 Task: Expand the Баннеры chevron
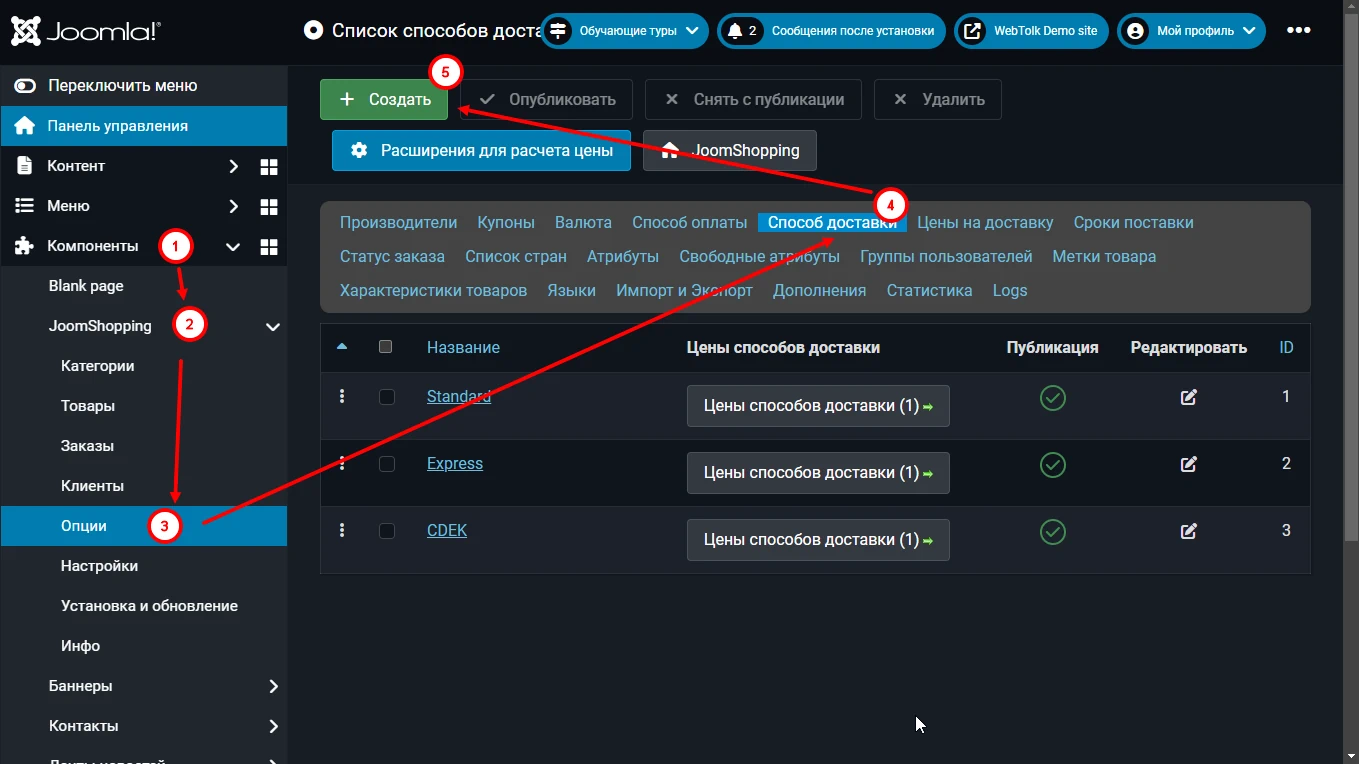pos(273,686)
